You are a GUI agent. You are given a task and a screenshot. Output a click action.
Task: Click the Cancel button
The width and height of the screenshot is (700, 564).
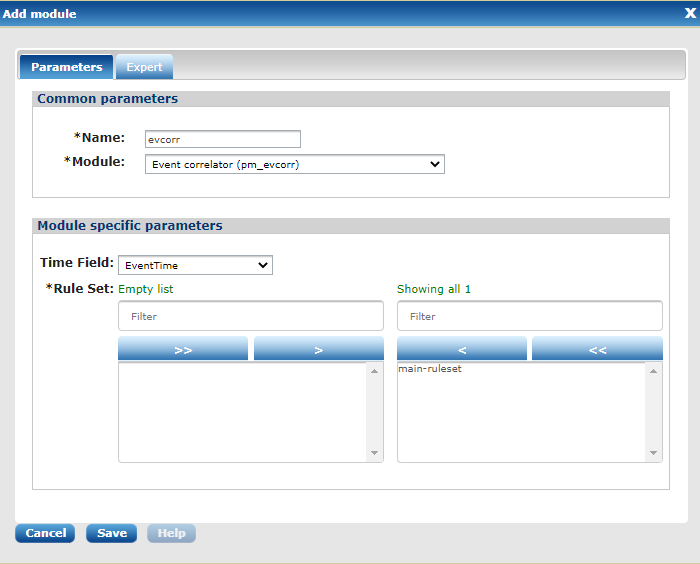(x=45, y=533)
